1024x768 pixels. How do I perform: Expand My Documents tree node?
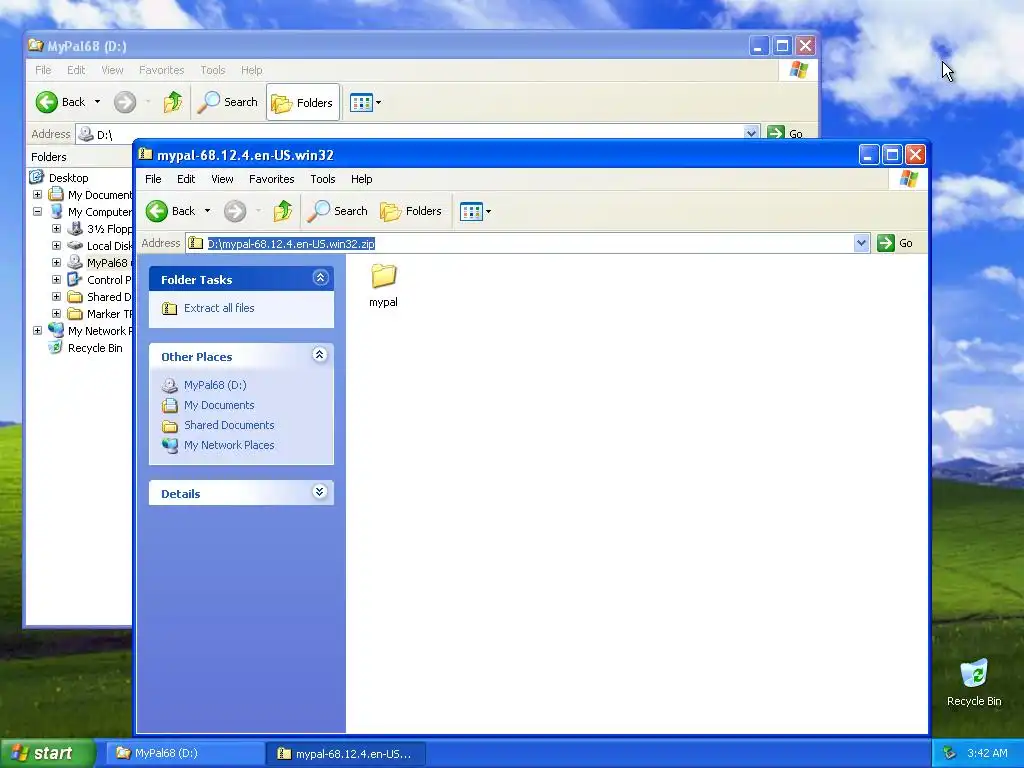[37, 195]
